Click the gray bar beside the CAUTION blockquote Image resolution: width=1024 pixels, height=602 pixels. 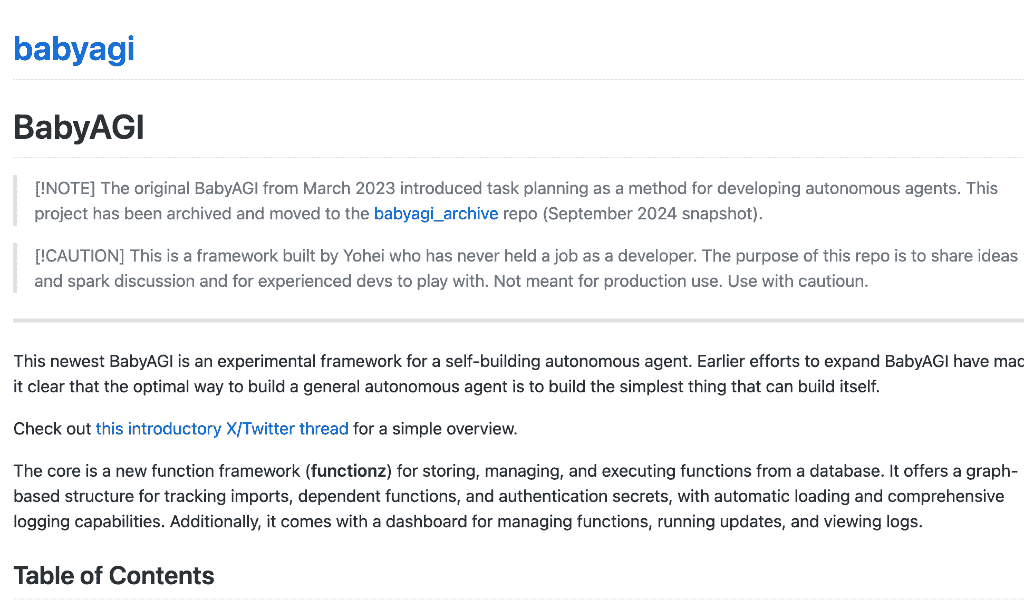pyautogui.click(x=15, y=268)
